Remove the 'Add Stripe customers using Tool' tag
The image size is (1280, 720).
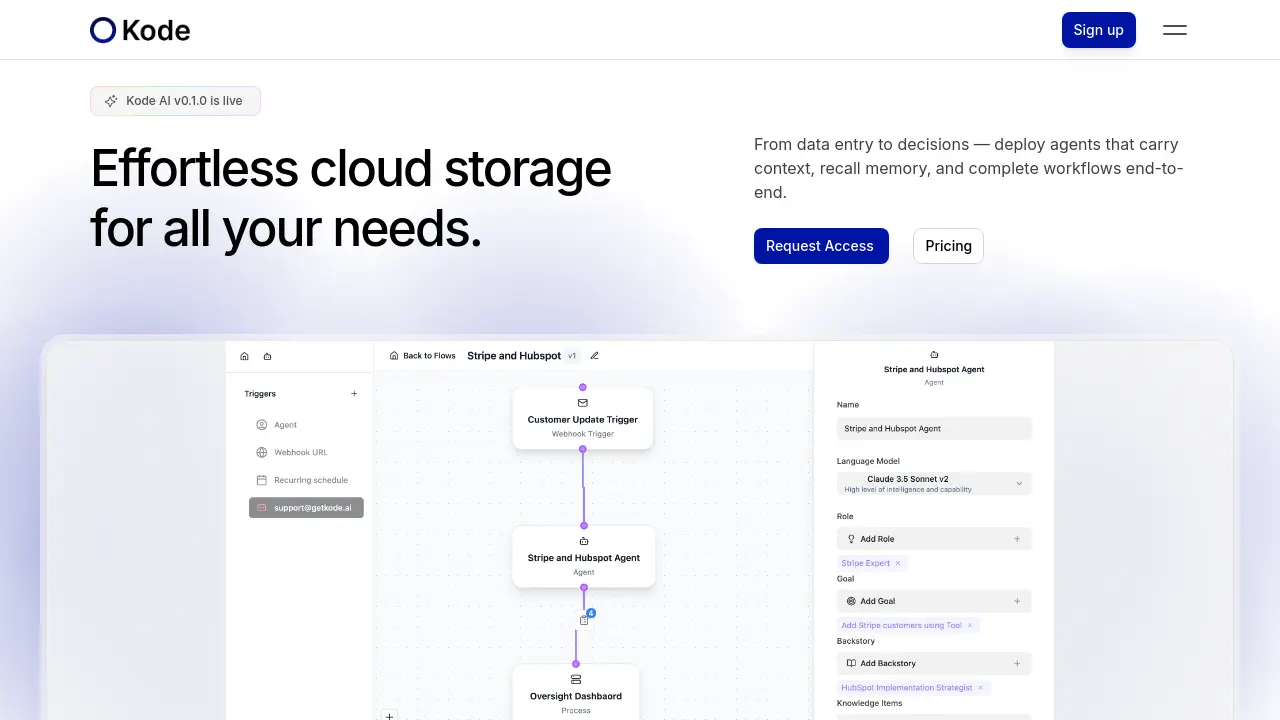tap(970, 625)
